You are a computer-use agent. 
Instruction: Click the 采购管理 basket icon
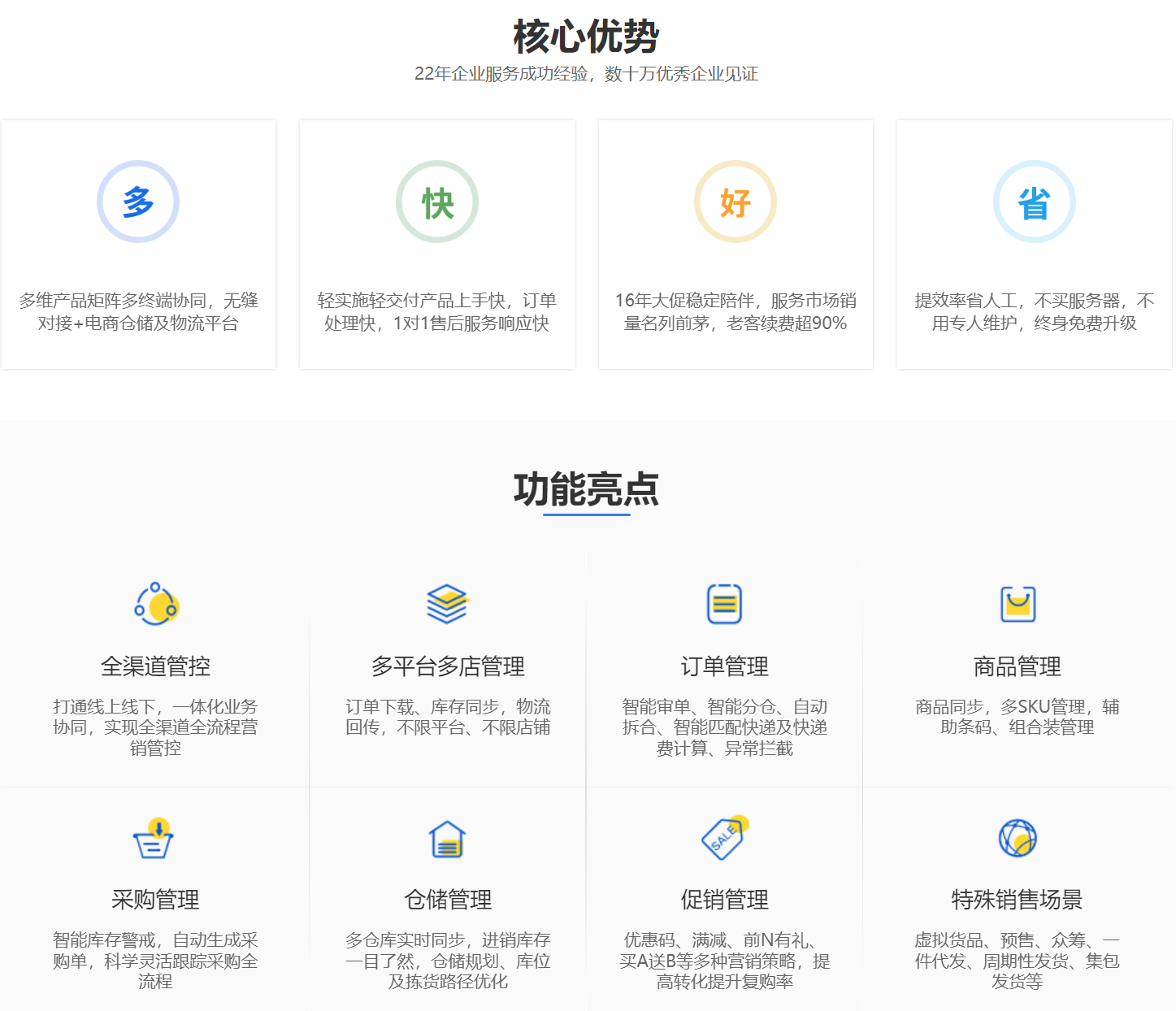pos(155,840)
